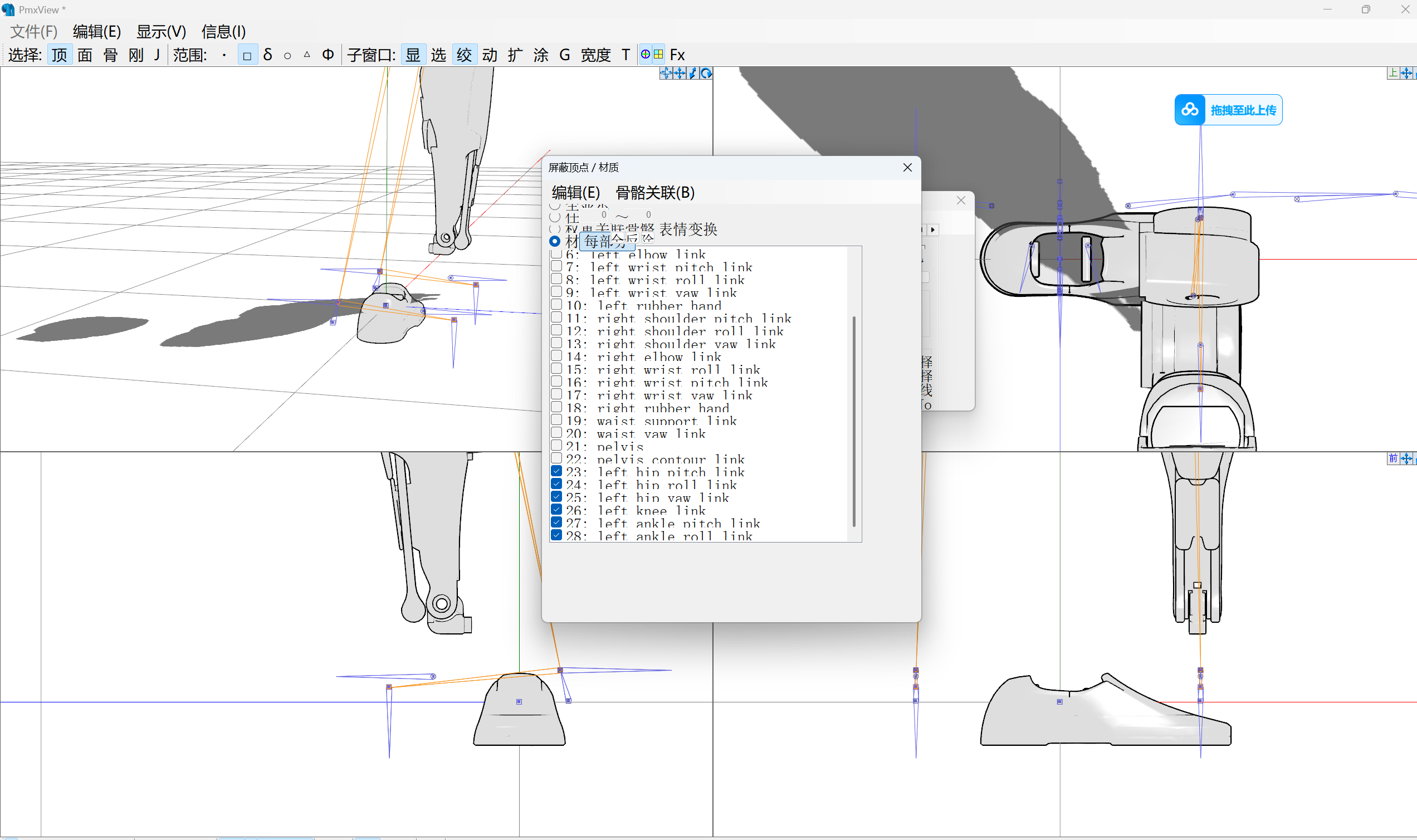Screen dimensions: 1417x840
Task: Open the 涂 paint sub-window
Action: 540,55
